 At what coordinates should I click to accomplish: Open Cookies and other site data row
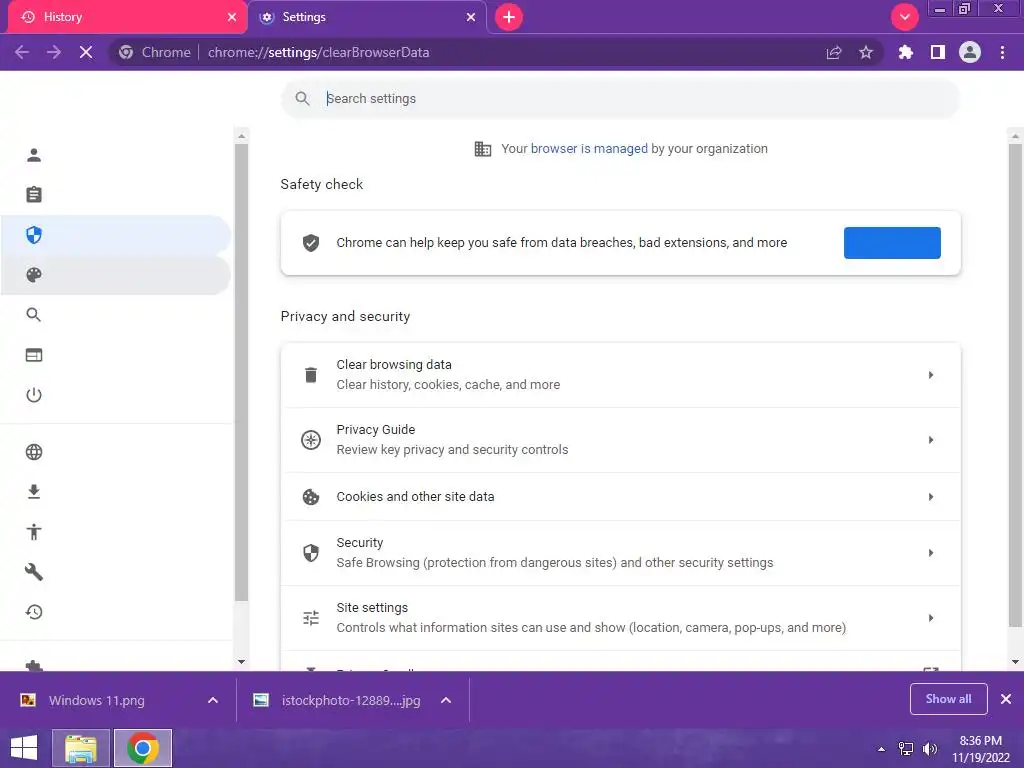click(620, 497)
